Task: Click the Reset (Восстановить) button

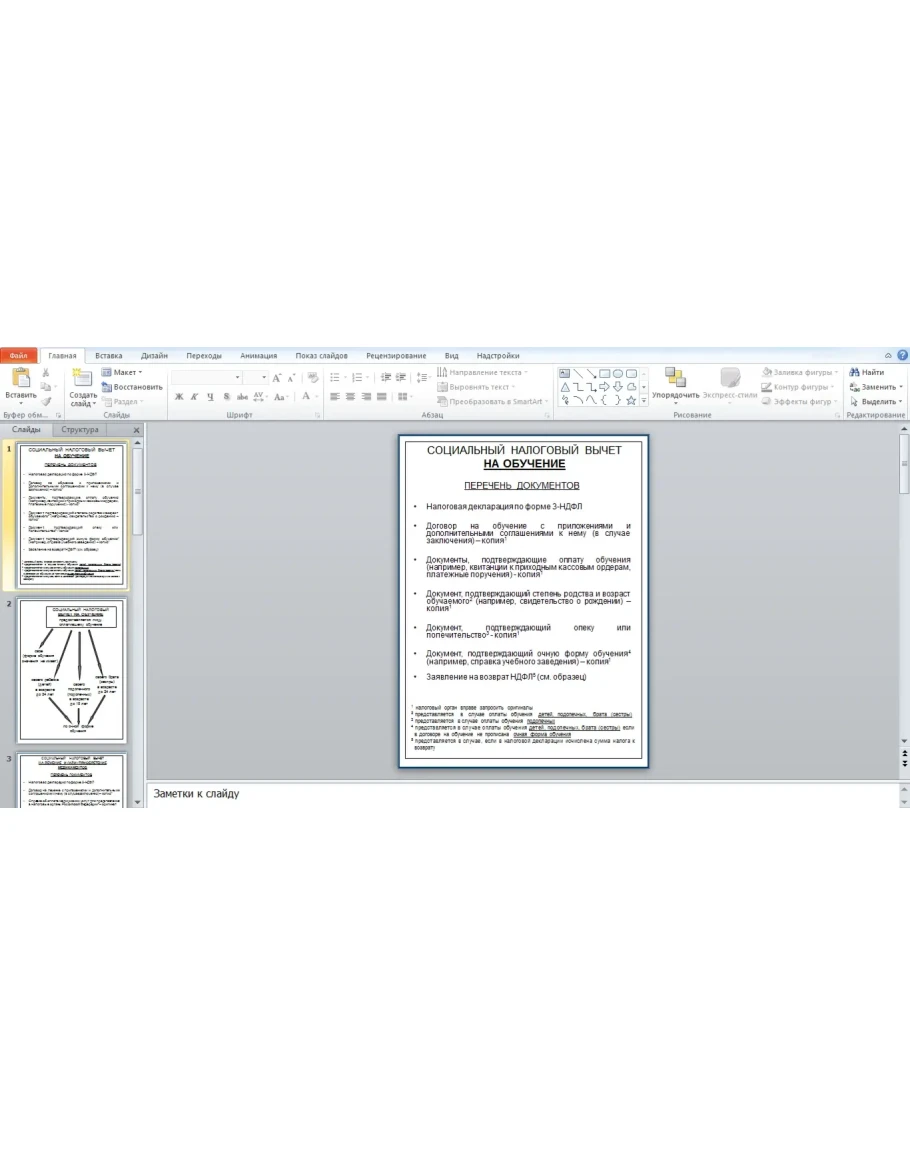Action: coord(132,386)
